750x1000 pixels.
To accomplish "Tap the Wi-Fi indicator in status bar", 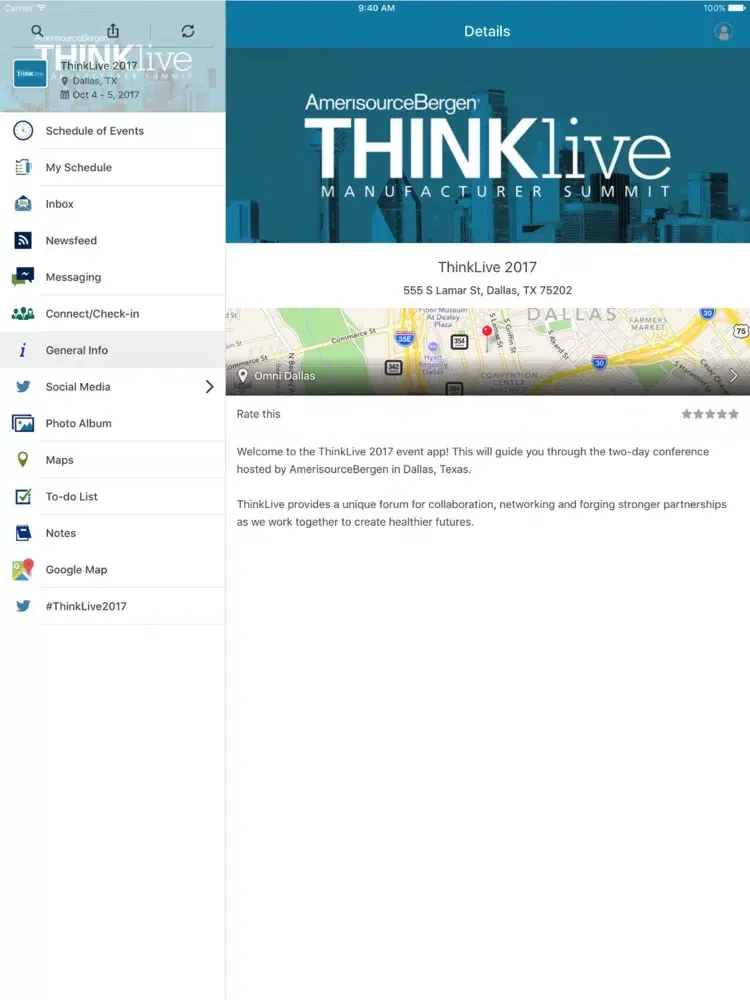I will [x=41, y=8].
